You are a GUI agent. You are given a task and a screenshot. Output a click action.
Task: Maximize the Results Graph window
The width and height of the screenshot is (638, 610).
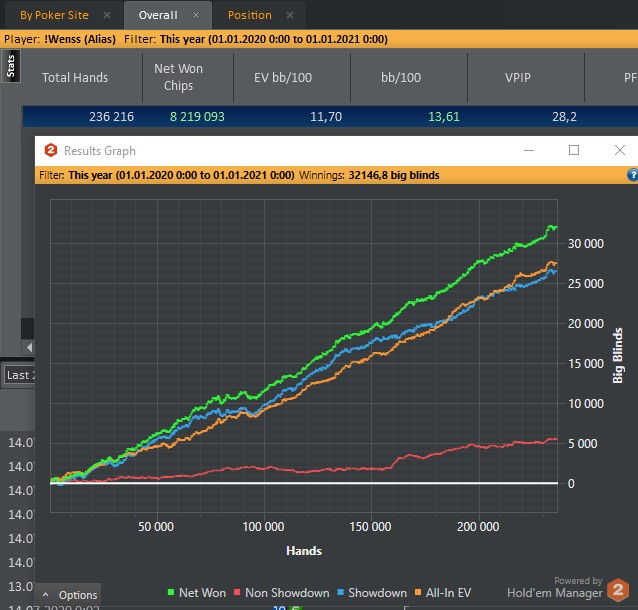574,150
